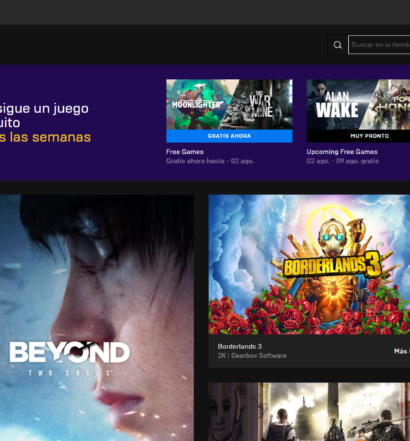Image resolution: width=410 pixels, height=441 pixels.
Task: Click the BEYOND Two Souls logo text
Action: pos(69,358)
